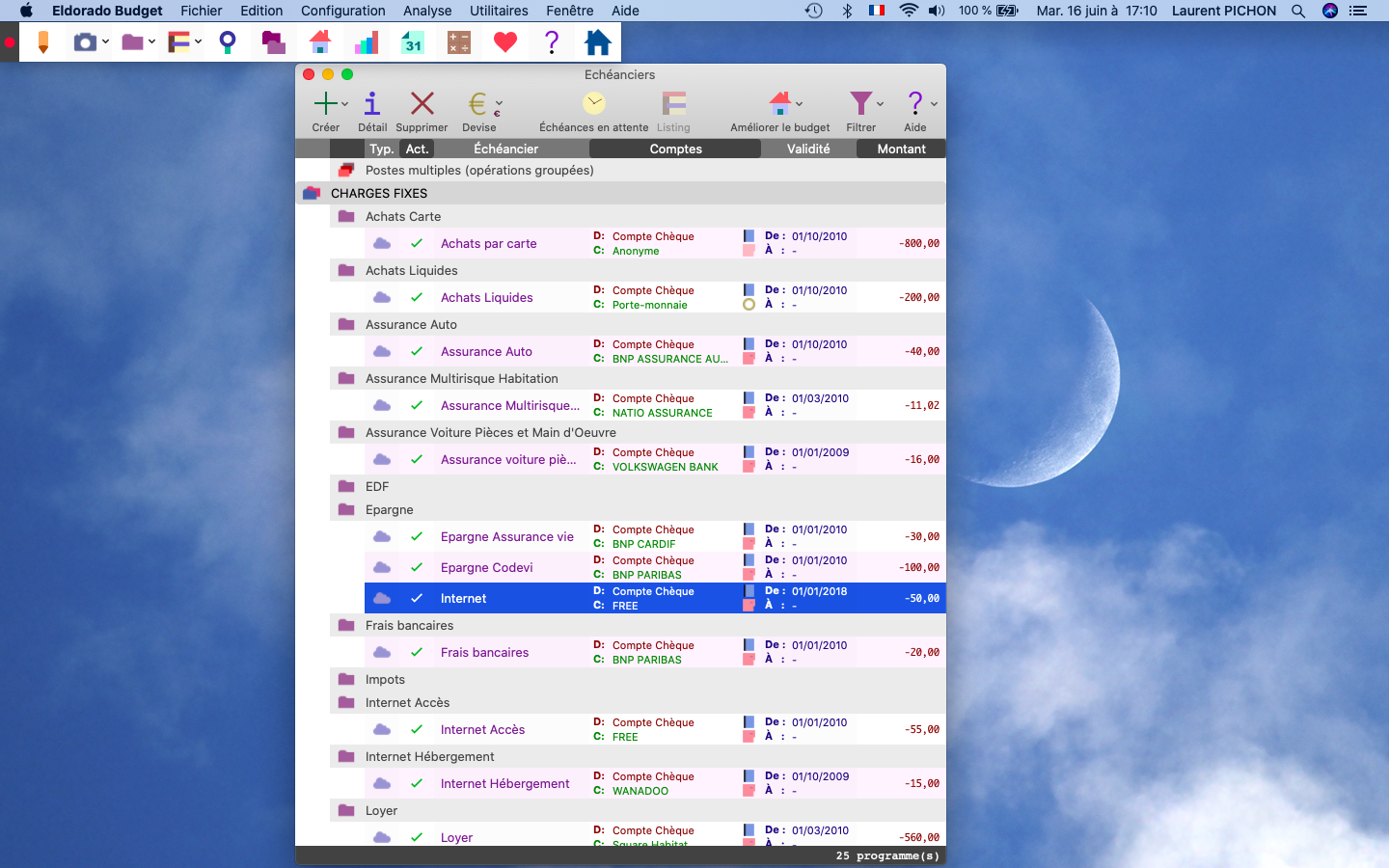The height and width of the screenshot is (868, 1389).
Task: Open the Analyse menu
Action: click(x=427, y=11)
